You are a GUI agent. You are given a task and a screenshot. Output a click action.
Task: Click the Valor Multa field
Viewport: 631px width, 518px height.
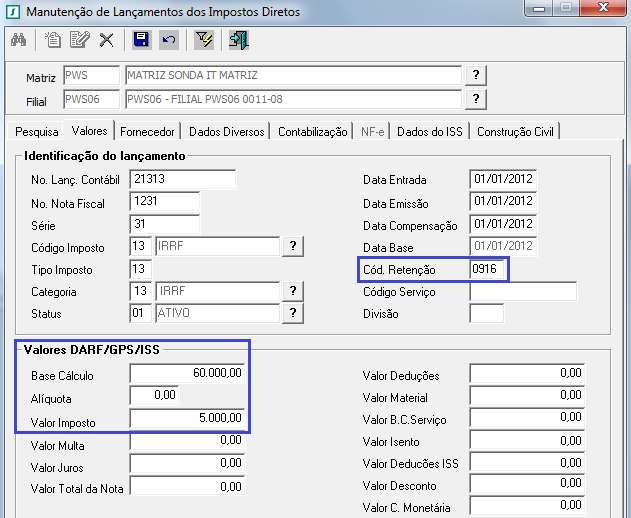coord(187,441)
